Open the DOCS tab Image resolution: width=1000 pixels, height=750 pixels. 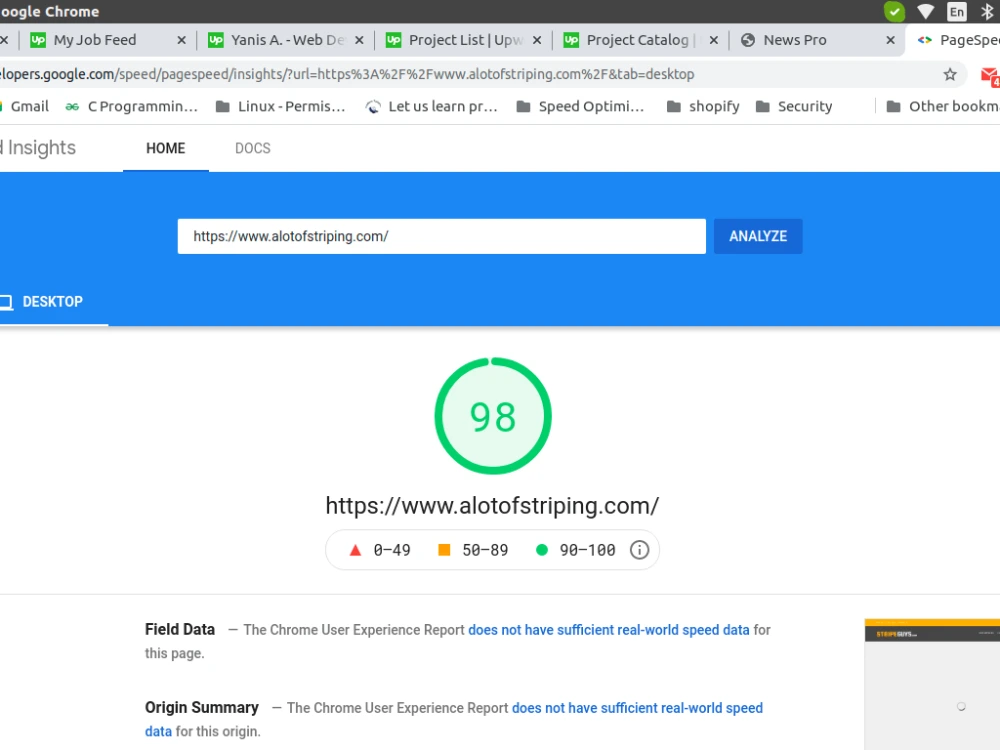(253, 148)
